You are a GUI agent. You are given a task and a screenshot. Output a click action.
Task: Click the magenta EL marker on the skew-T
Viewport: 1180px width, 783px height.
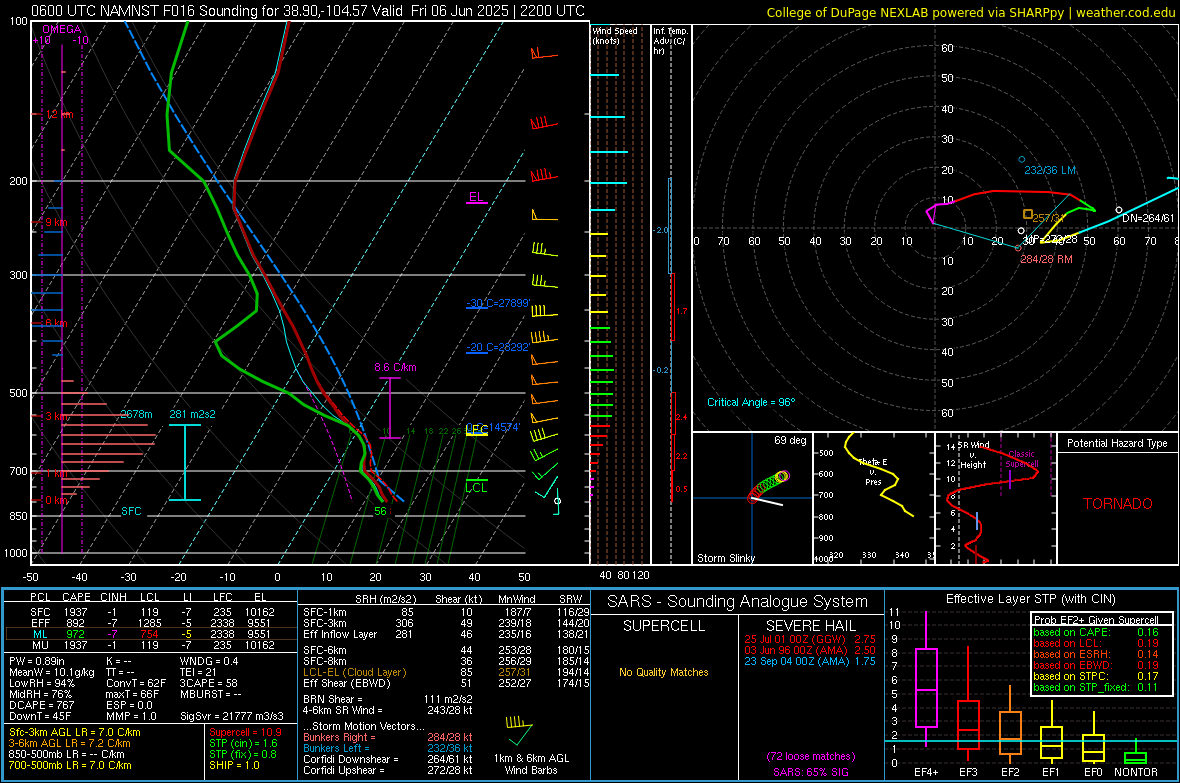click(x=476, y=198)
